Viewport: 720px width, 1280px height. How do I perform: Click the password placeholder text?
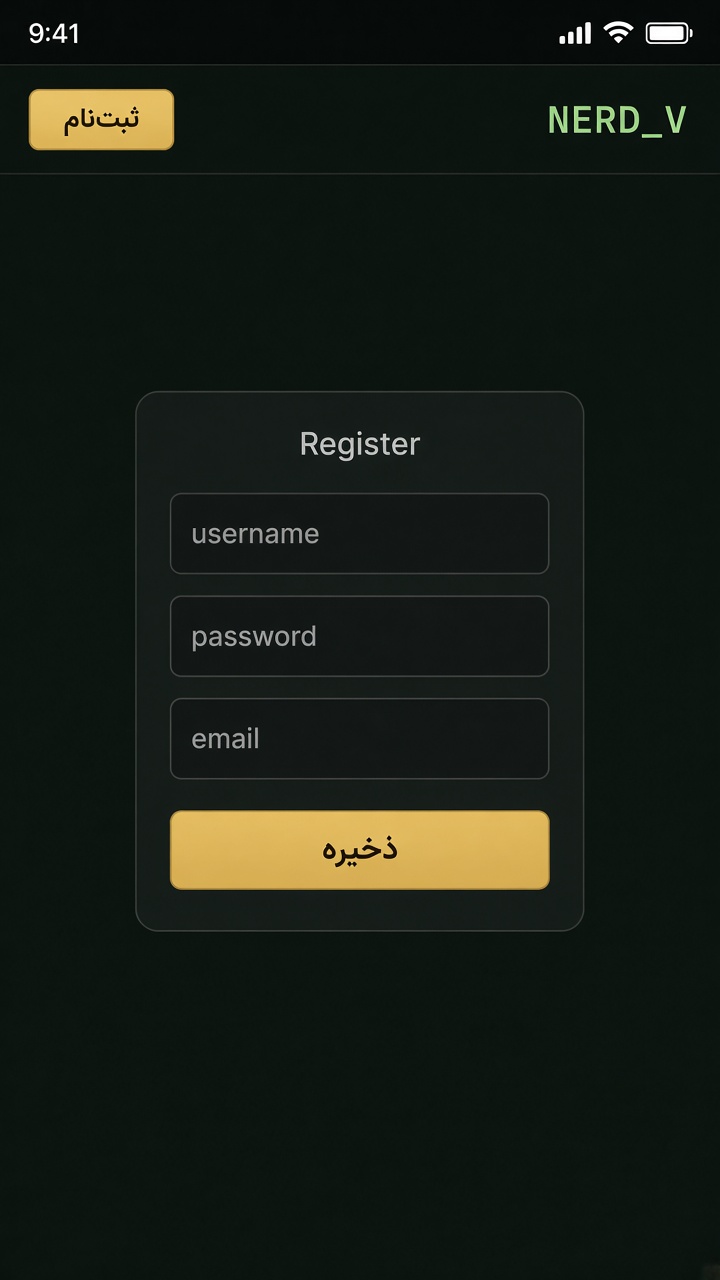tap(254, 637)
